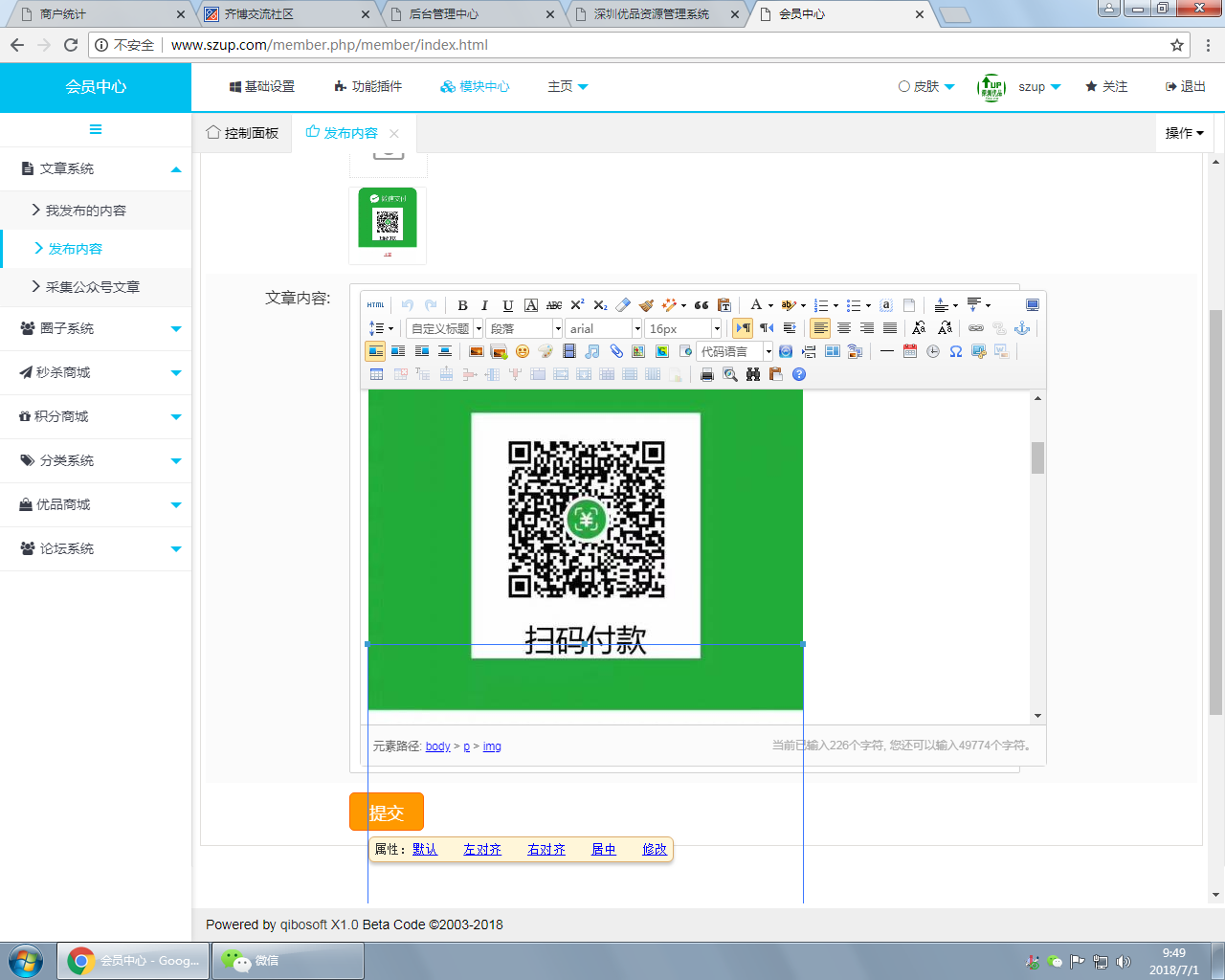Click the paste as plain text icon
The image size is (1225, 980).
click(x=724, y=305)
